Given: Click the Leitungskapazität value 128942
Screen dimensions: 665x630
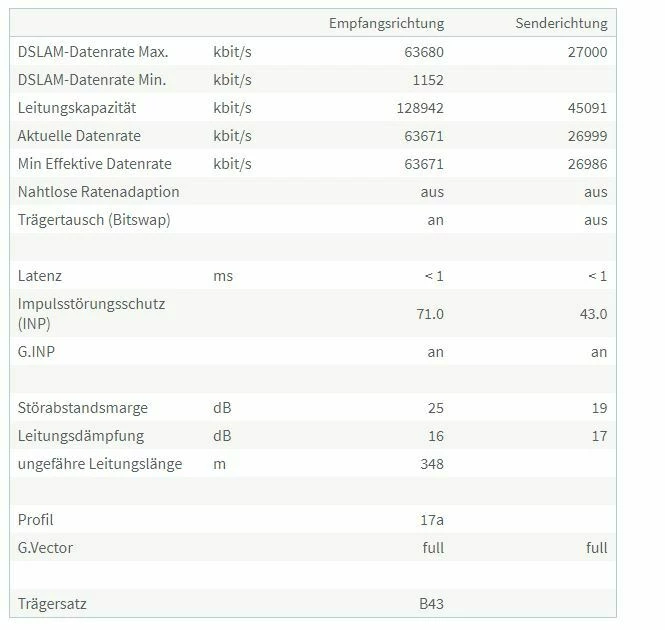Looking at the screenshot, I should click(x=420, y=108).
